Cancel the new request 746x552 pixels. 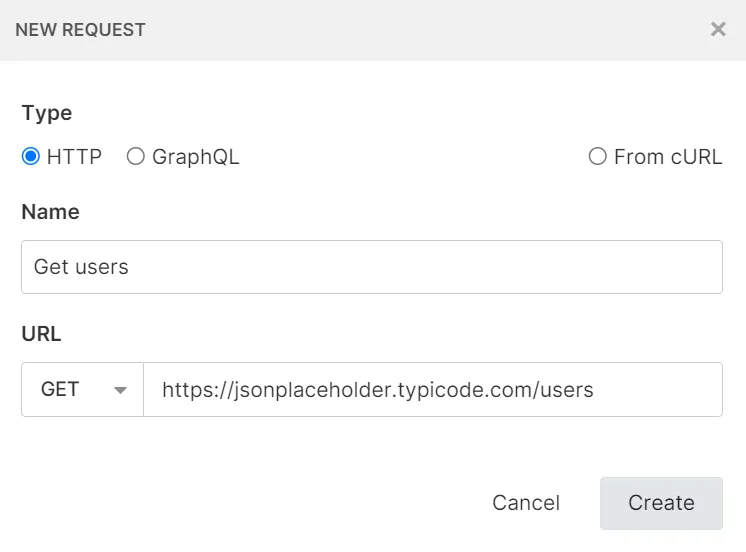[526, 503]
